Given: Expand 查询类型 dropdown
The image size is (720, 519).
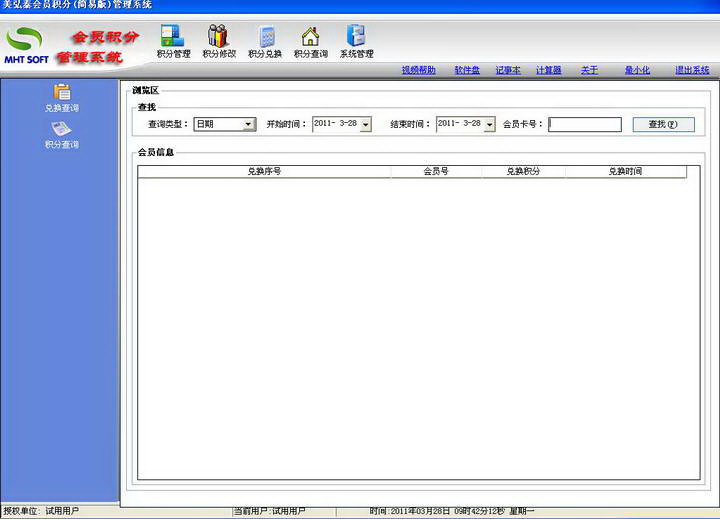Looking at the screenshot, I should tap(248, 124).
